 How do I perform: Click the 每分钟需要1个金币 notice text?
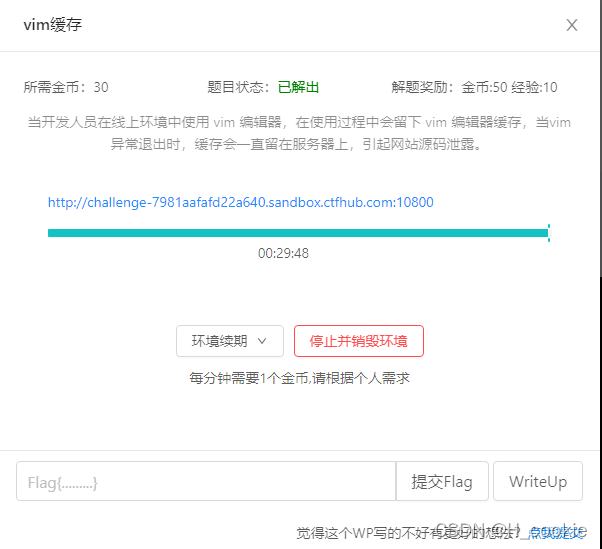(299, 378)
